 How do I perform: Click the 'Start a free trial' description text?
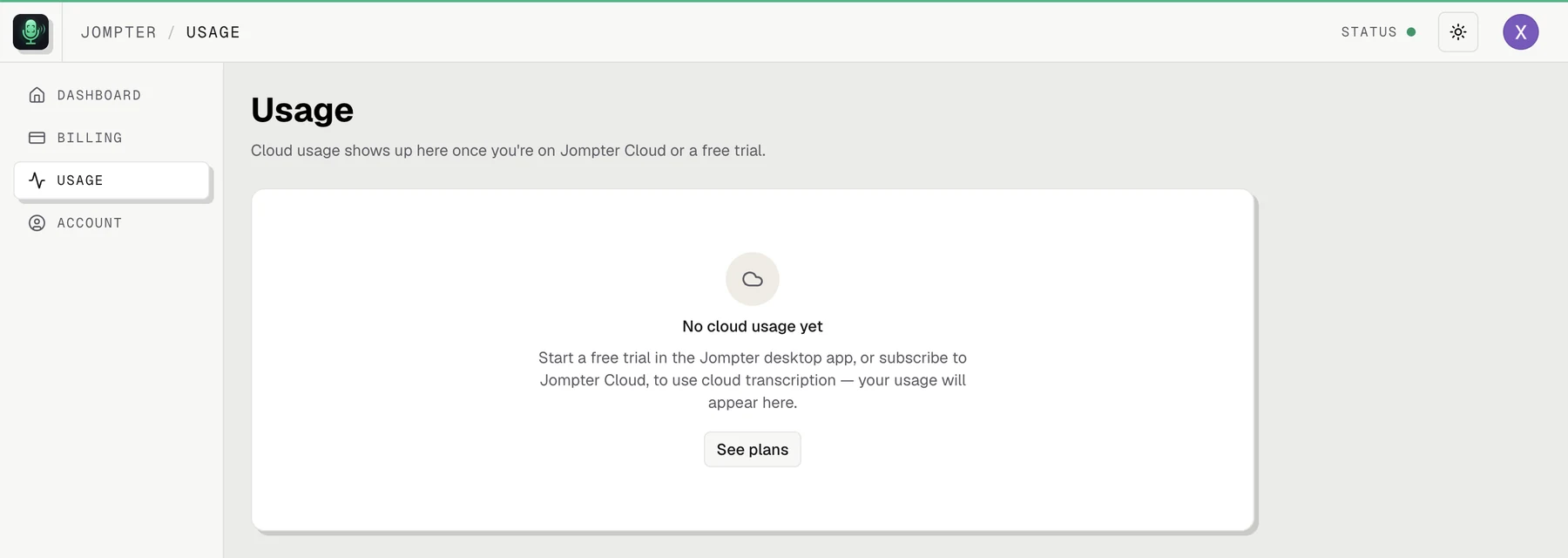pos(753,380)
